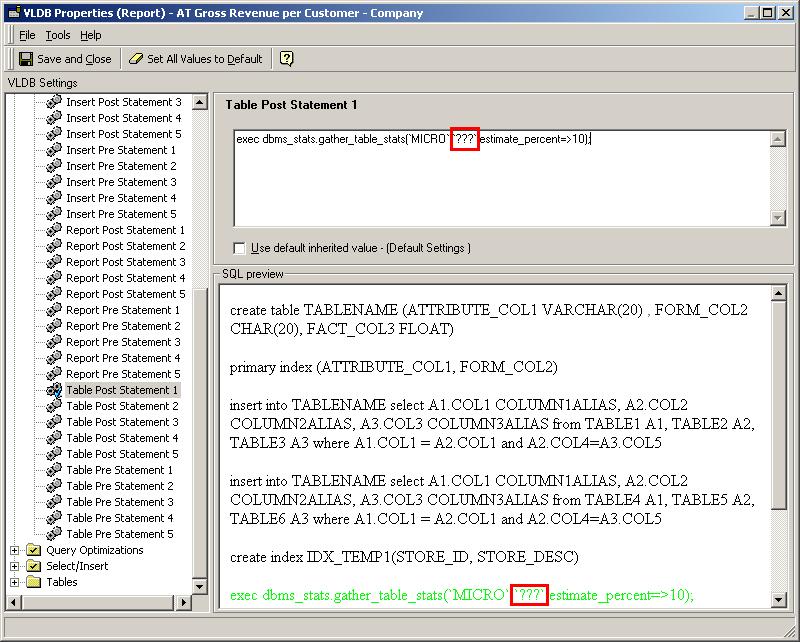Click the Help question-mark icon on the toolbar
Image resolution: width=800 pixels, height=642 pixels.
click(288, 58)
